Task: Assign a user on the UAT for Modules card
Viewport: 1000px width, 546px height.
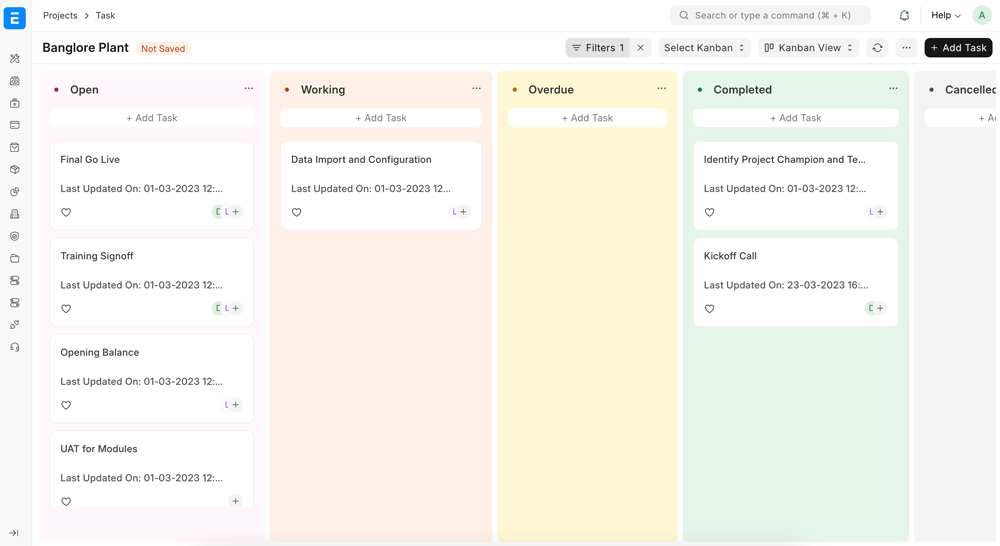Action: (235, 501)
